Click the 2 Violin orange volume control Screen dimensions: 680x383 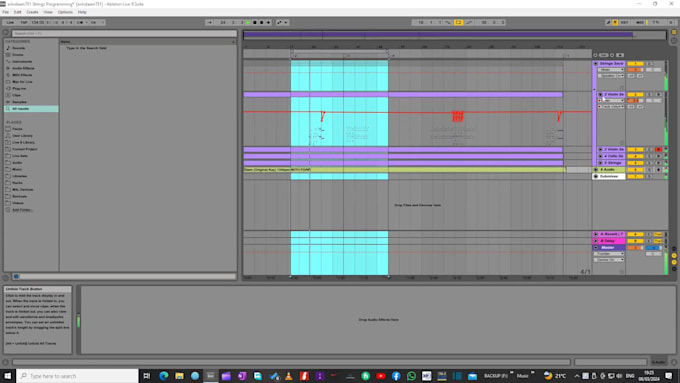[635, 101]
